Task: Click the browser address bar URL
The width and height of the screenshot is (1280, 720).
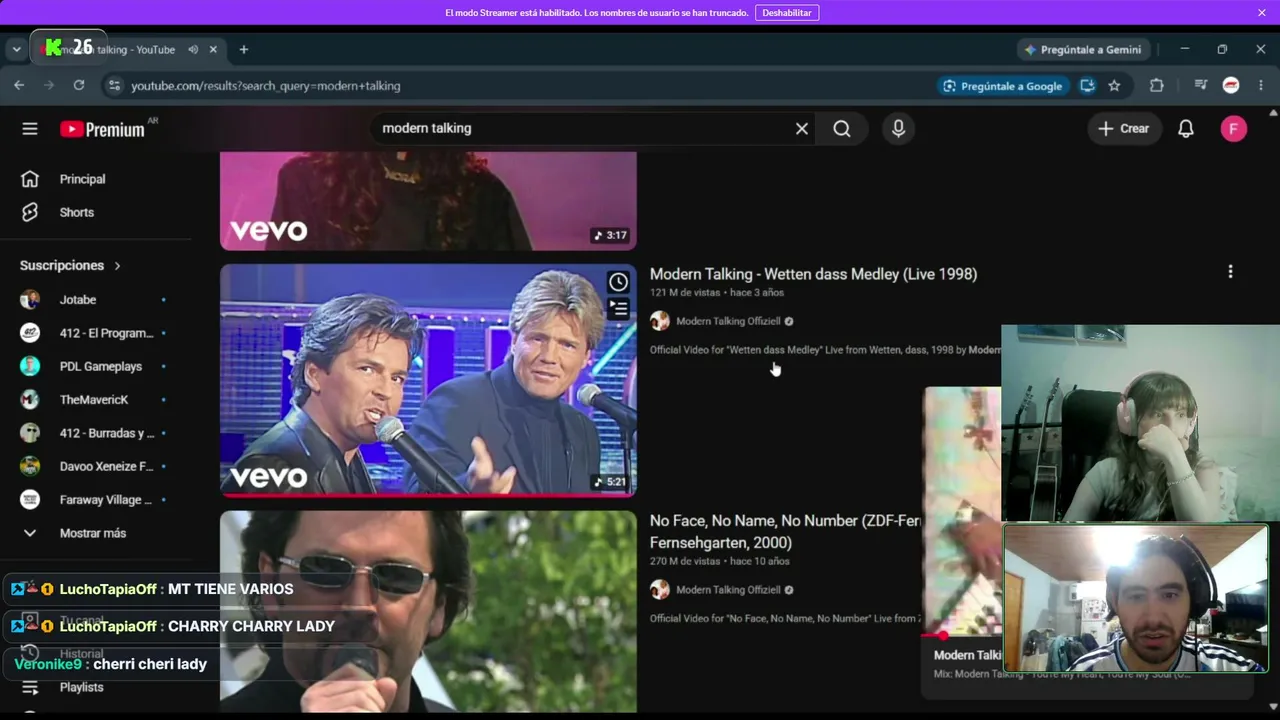Action: (x=266, y=86)
